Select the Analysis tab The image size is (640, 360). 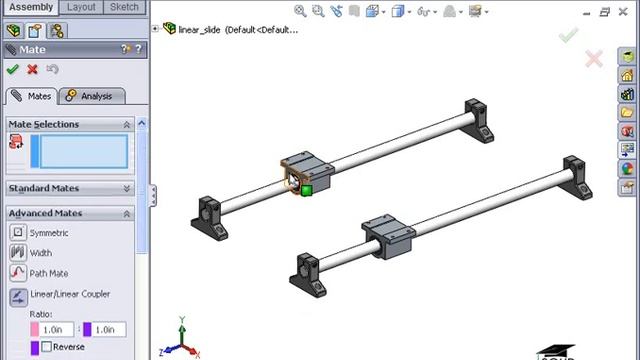(92, 96)
